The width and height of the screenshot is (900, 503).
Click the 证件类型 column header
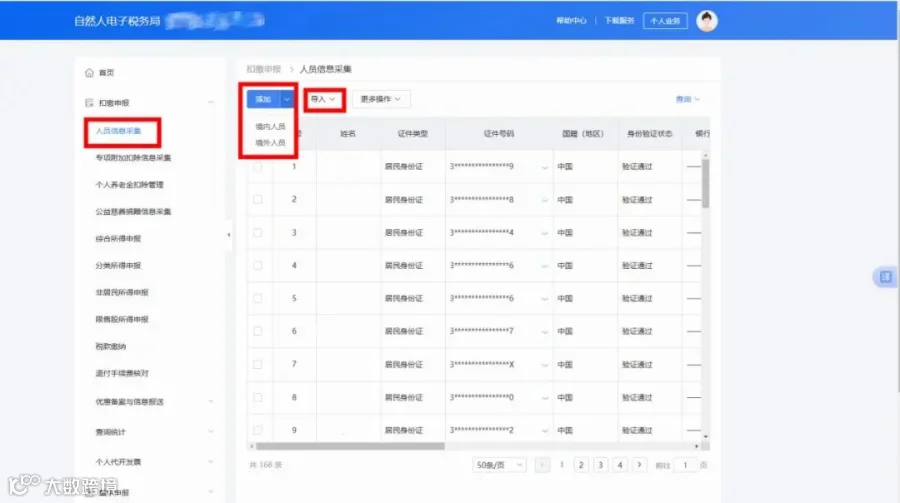coord(413,134)
